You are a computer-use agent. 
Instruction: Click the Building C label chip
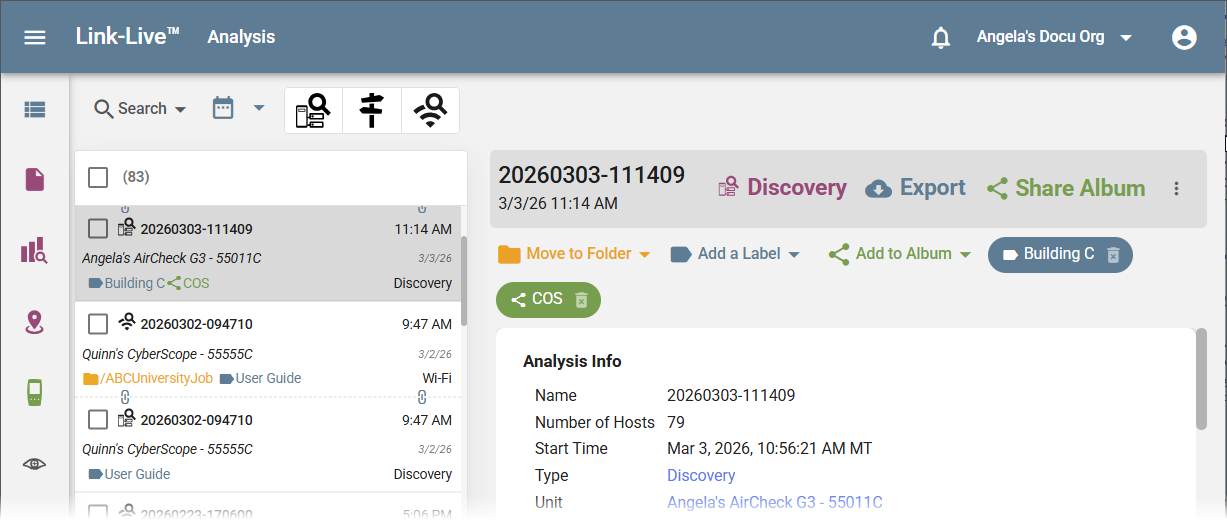(1060, 254)
